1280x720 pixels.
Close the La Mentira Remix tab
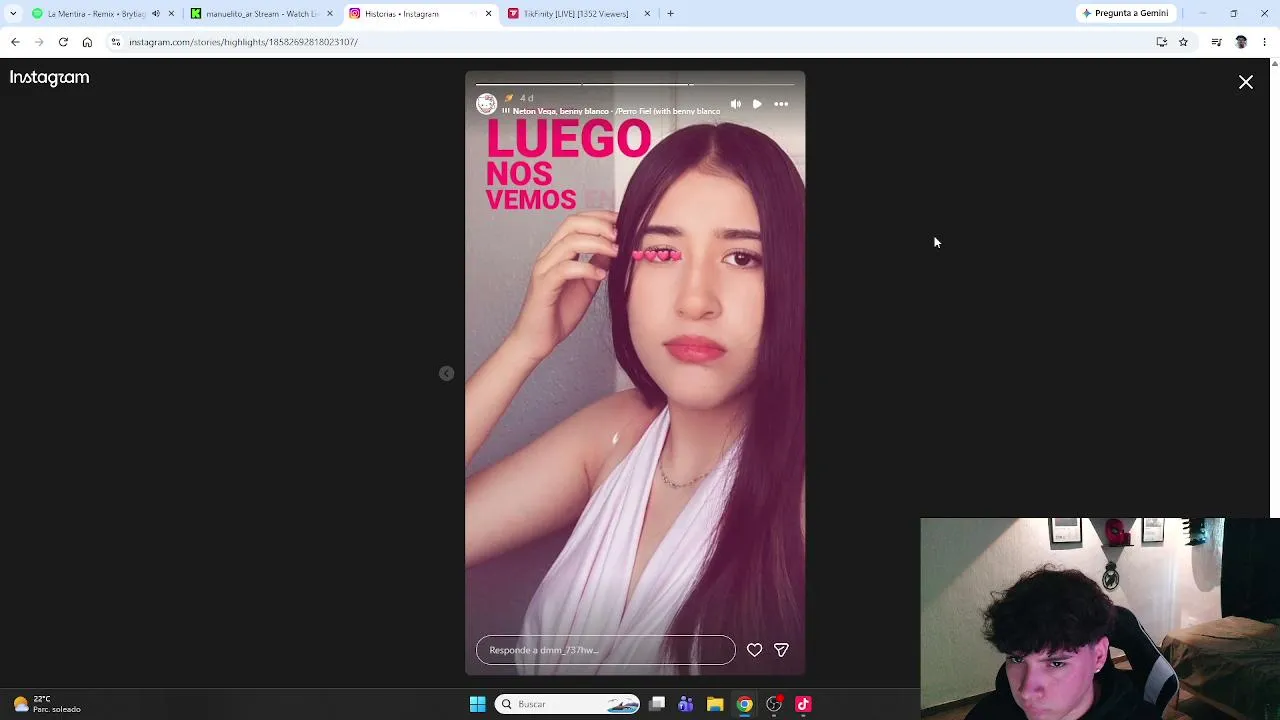point(172,14)
